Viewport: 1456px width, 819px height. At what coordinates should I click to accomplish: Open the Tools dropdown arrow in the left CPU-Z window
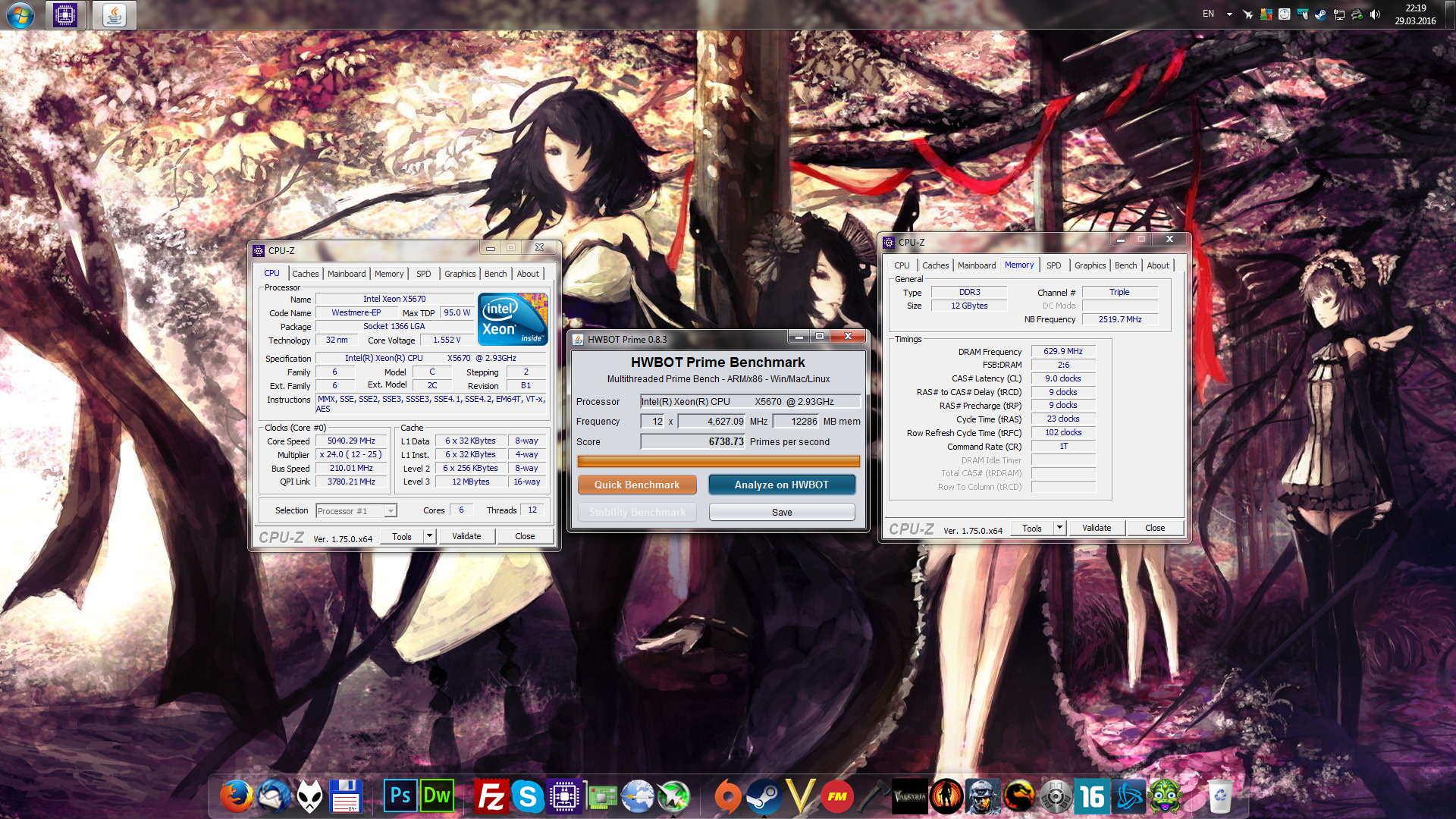pyautogui.click(x=429, y=536)
